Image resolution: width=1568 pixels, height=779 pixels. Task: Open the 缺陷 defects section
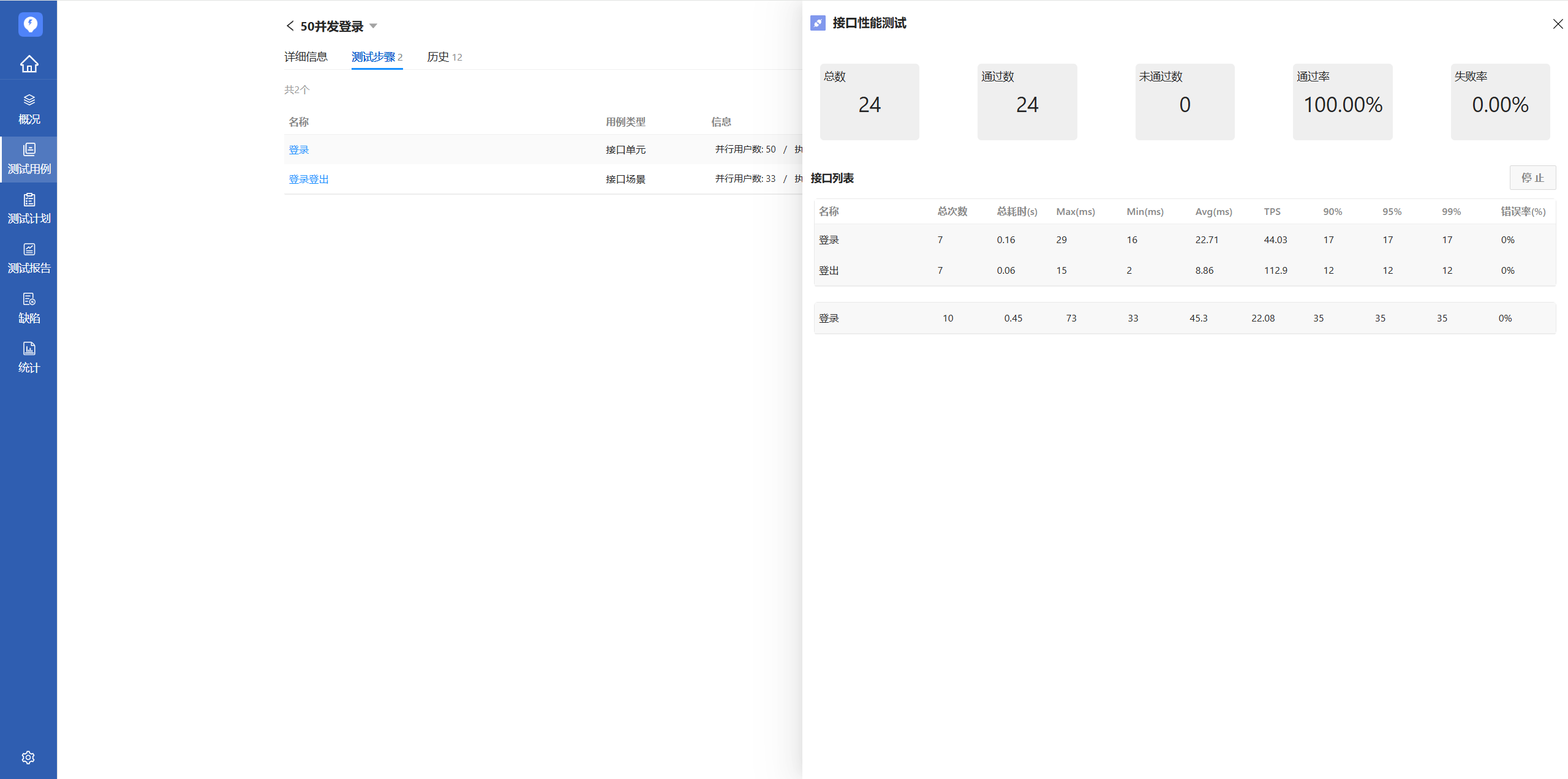29,307
